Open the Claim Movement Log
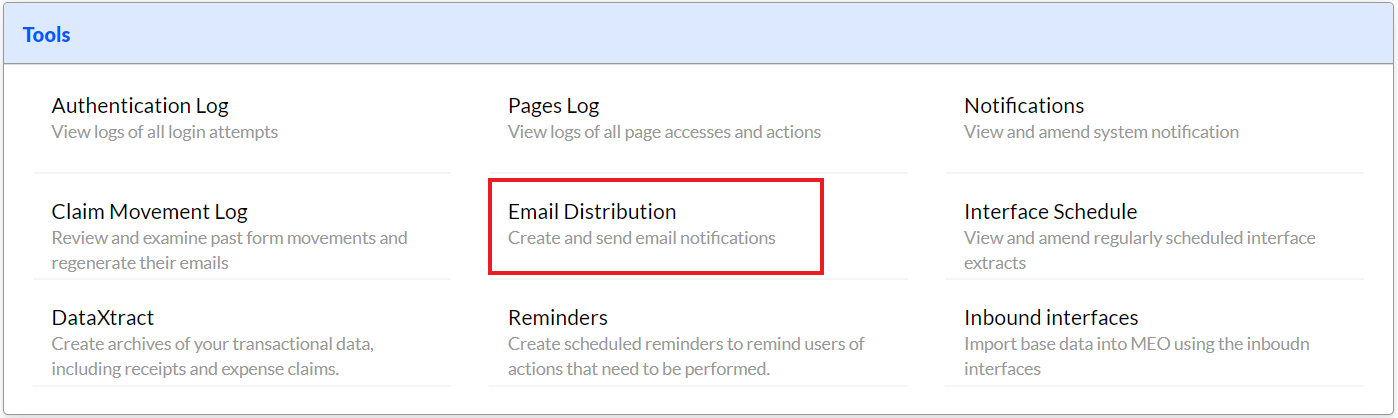The height and width of the screenshot is (418, 1398). coord(149,211)
